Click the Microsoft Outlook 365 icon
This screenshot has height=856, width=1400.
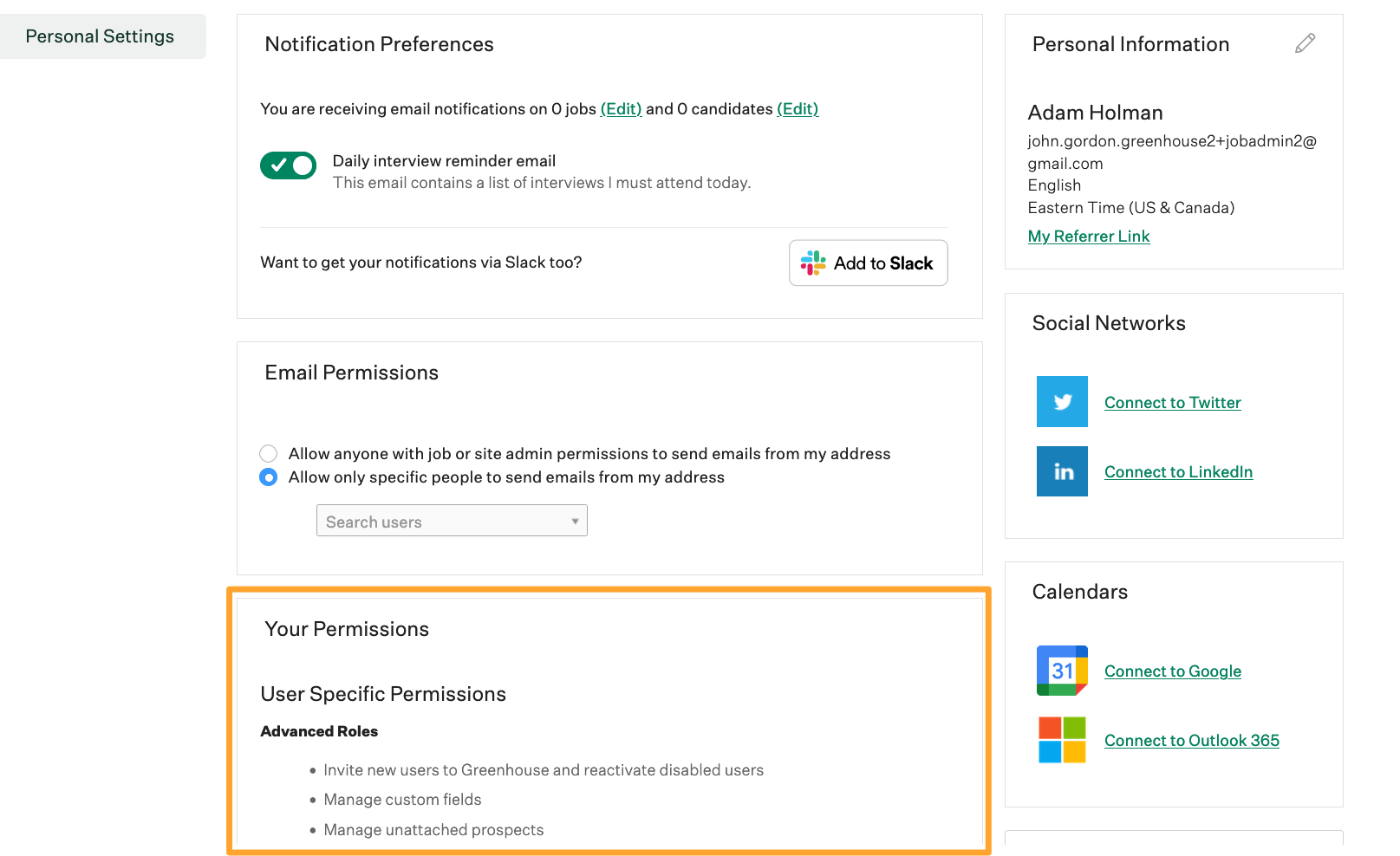pyautogui.click(x=1061, y=739)
